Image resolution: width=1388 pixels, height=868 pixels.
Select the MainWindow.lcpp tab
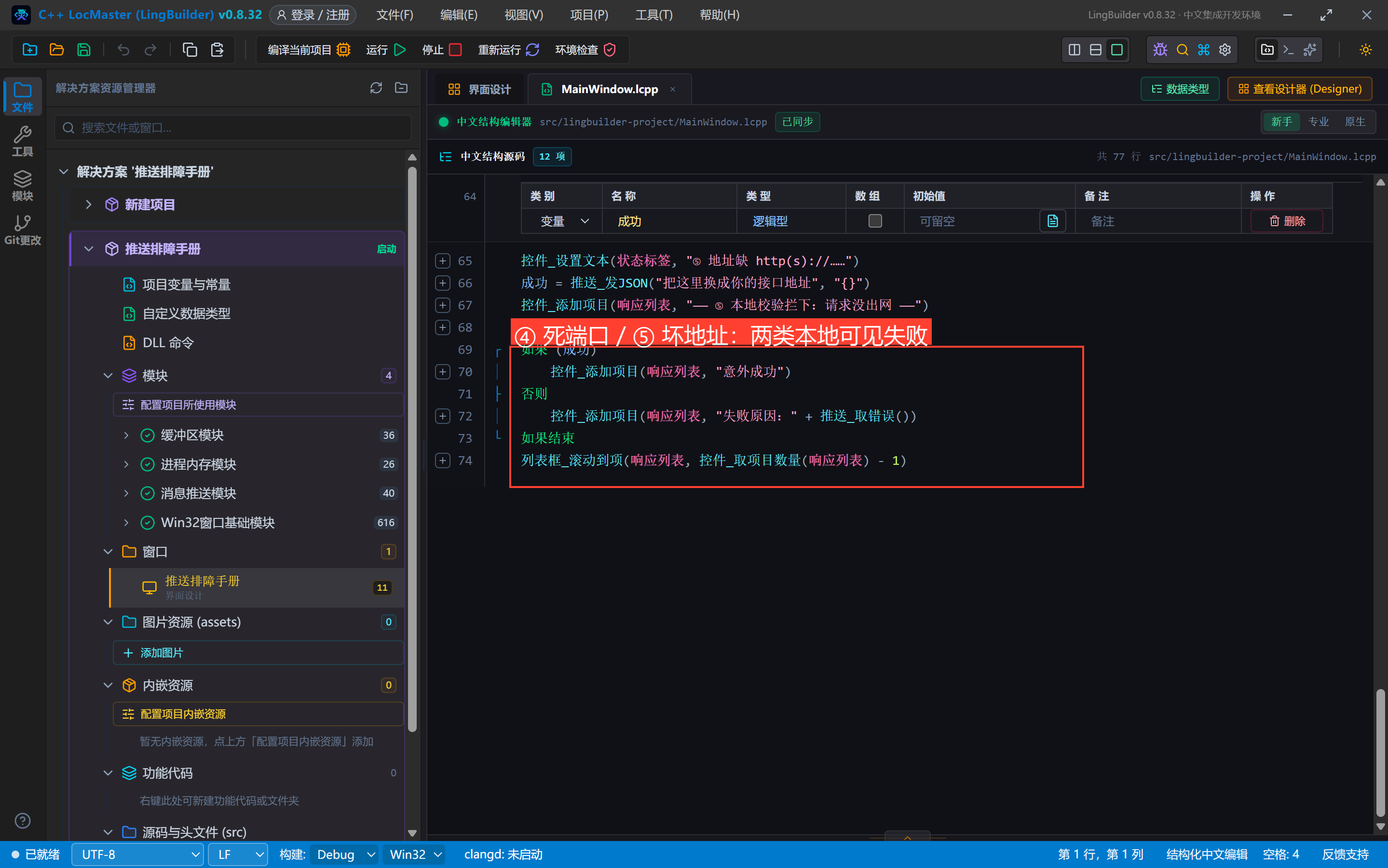point(609,89)
